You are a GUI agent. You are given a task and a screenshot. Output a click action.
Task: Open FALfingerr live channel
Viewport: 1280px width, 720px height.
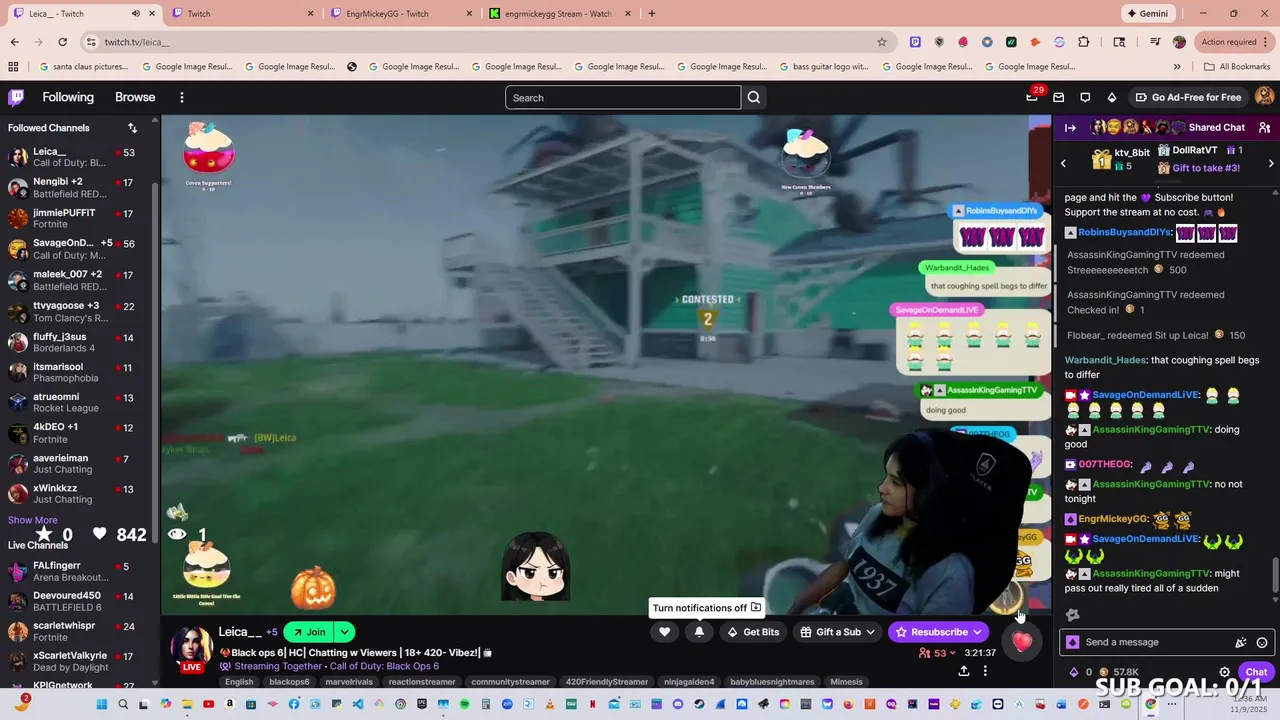78,572
